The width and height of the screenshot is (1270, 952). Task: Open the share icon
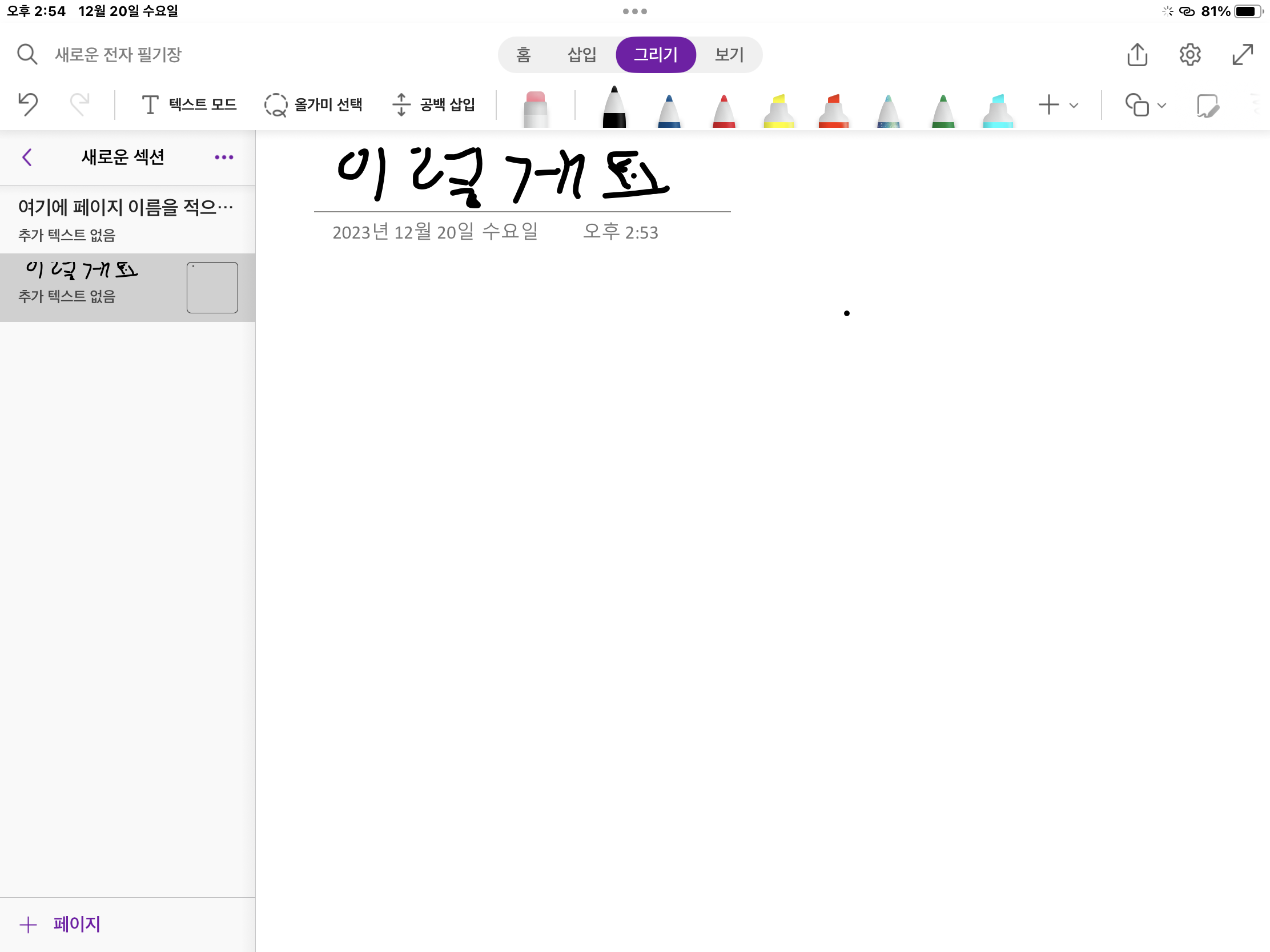click(x=1137, y=55)
